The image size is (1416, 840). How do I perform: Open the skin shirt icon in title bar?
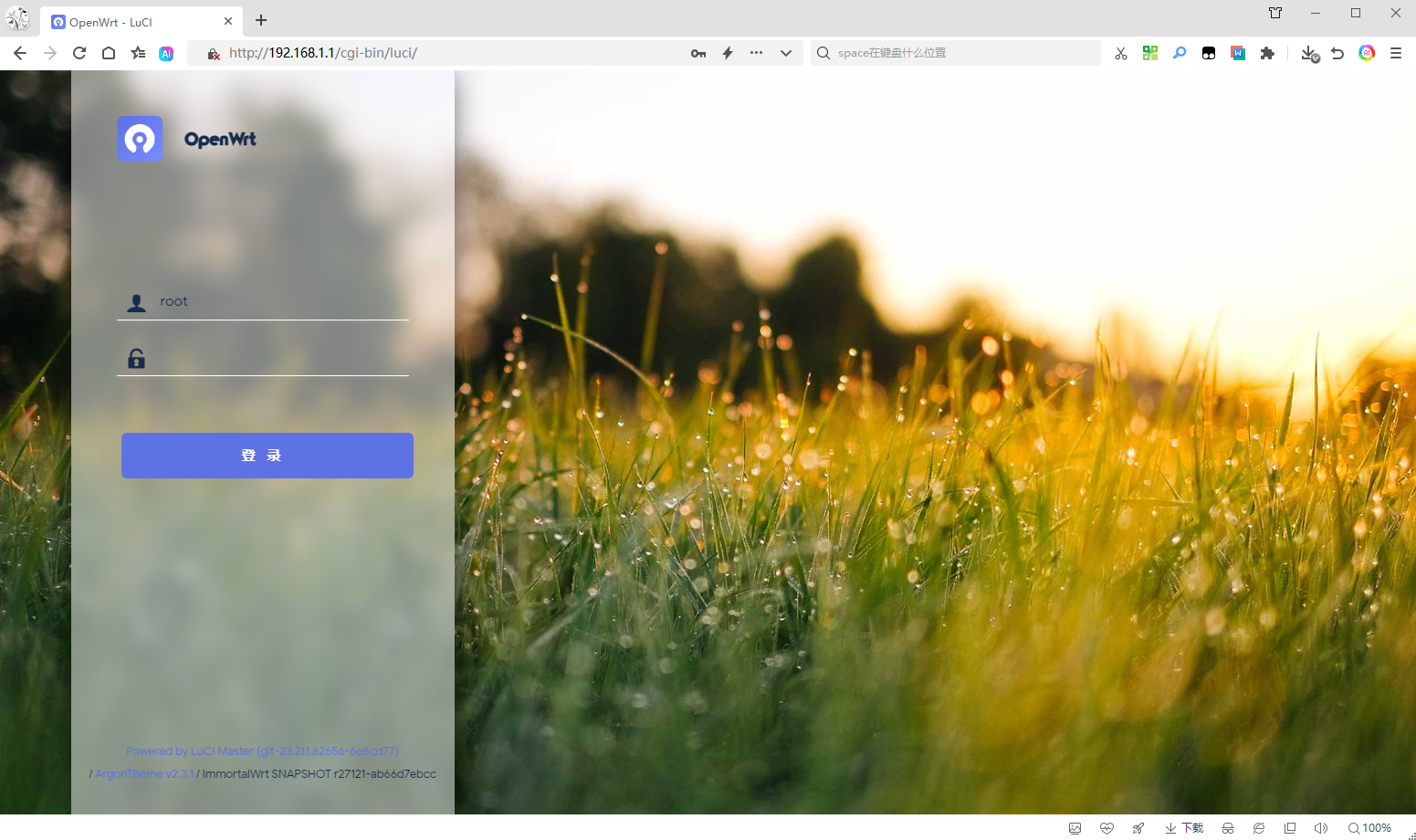point(1275,13)
